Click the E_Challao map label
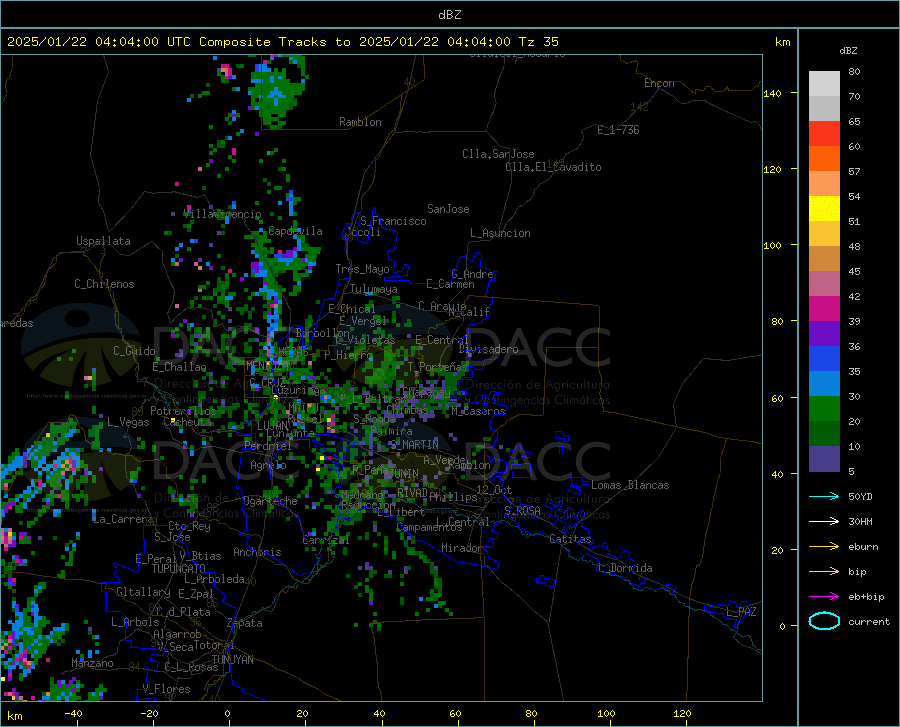The image size is (900, 727). (x=179, y=367)
